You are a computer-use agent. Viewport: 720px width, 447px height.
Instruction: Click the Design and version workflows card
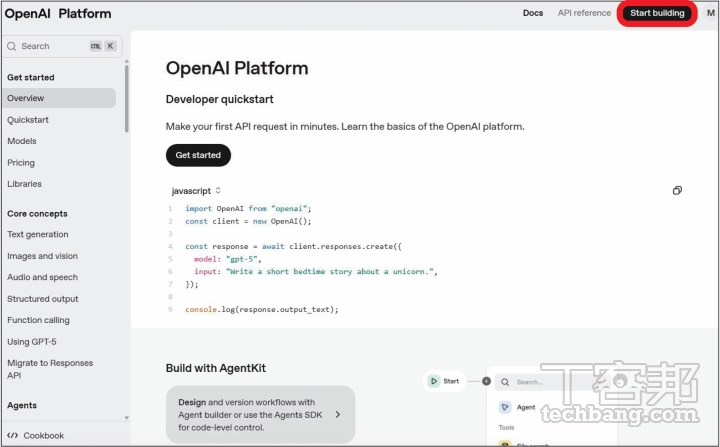tap(260, 414)
